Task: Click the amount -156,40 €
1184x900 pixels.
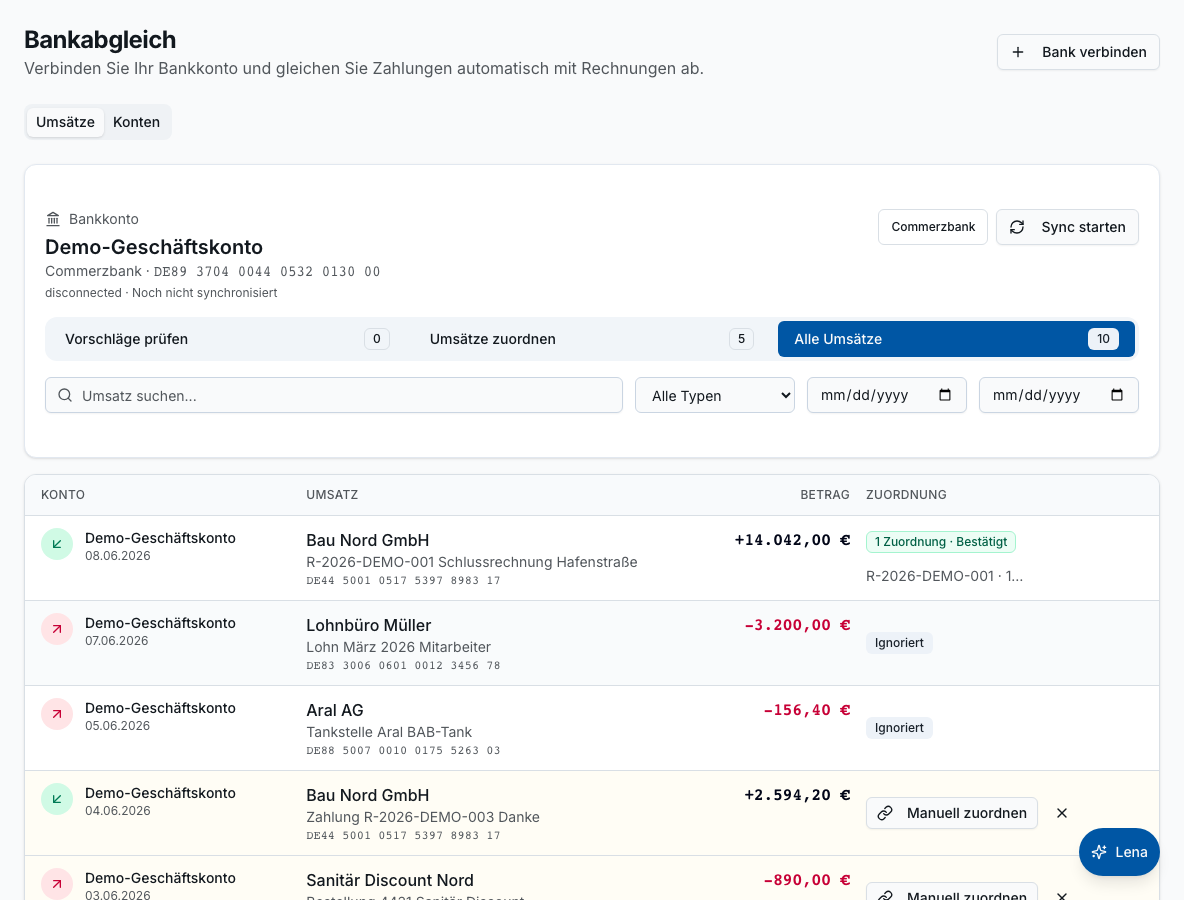Action: click(806, 710)
